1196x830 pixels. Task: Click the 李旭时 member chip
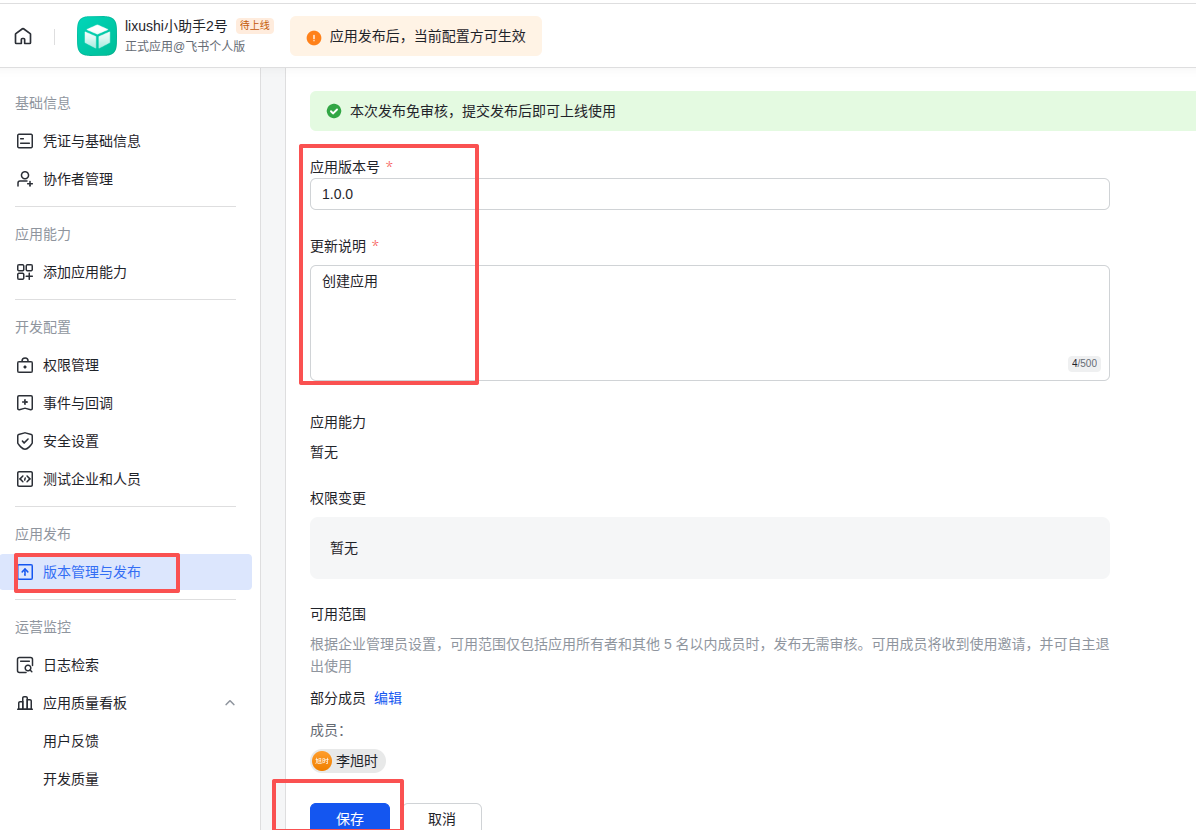(x=347, y=761)
